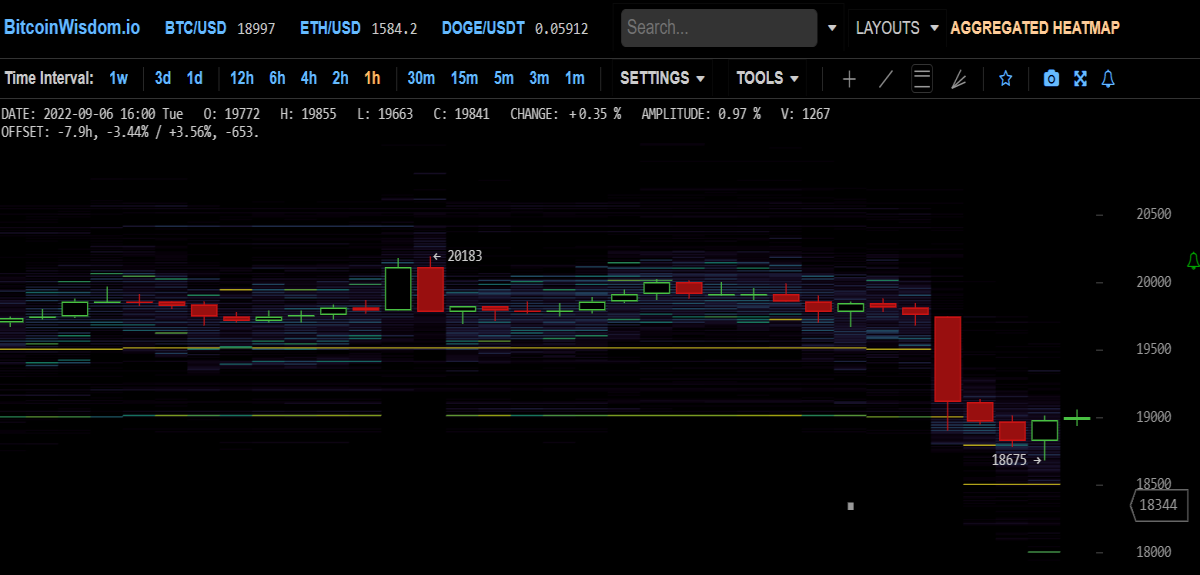Set time interval to 4h
Viewport: 1200px width, 575px height.
pyautogui.click(x=309, y=78)
